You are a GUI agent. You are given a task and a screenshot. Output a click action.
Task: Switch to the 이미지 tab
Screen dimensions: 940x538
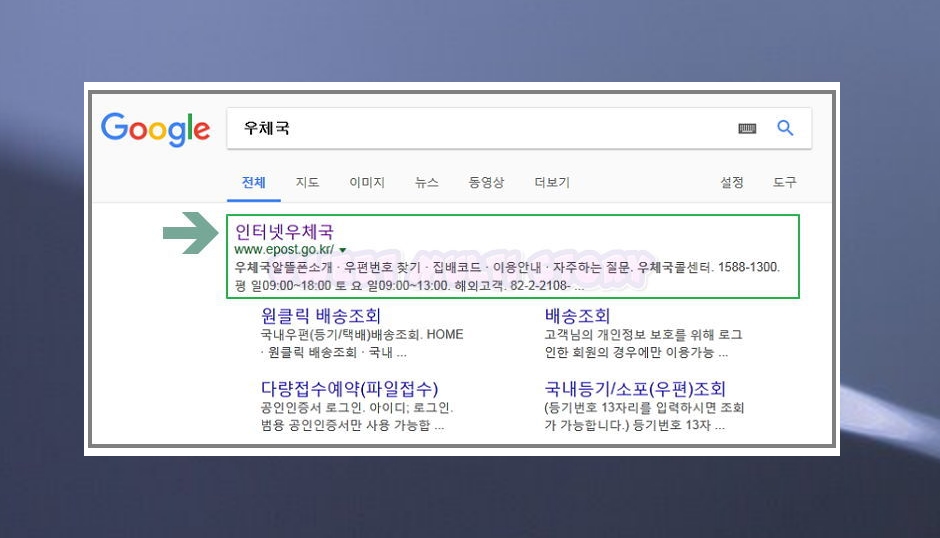(x=367, y=182)
